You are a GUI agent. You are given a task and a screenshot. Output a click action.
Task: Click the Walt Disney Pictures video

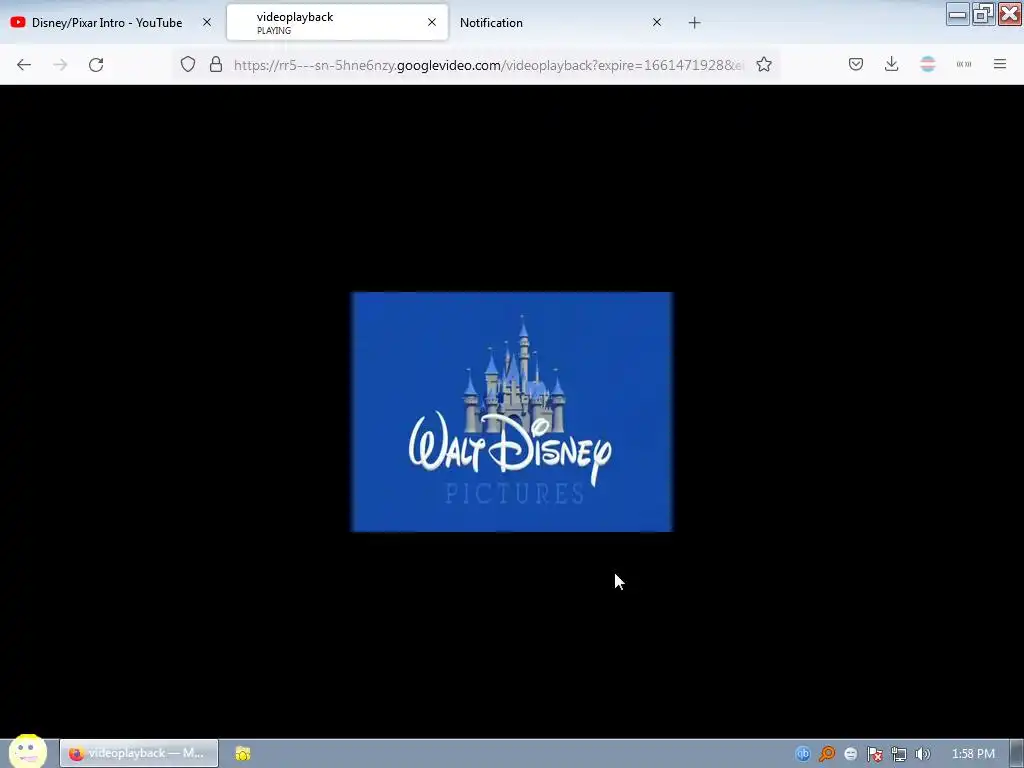coord(512,411)
